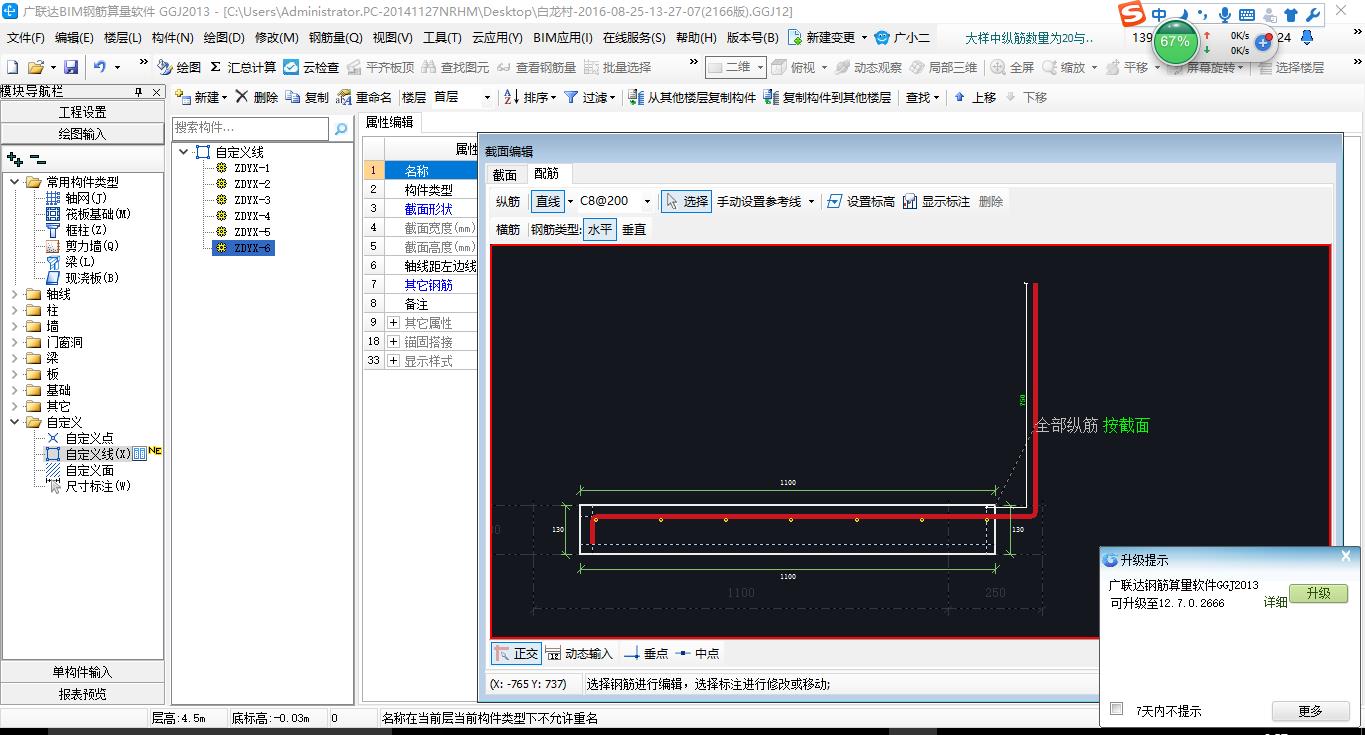Click the collapse-all minus icon in navigator
1365x735 pixels.
tap(37, 158)
